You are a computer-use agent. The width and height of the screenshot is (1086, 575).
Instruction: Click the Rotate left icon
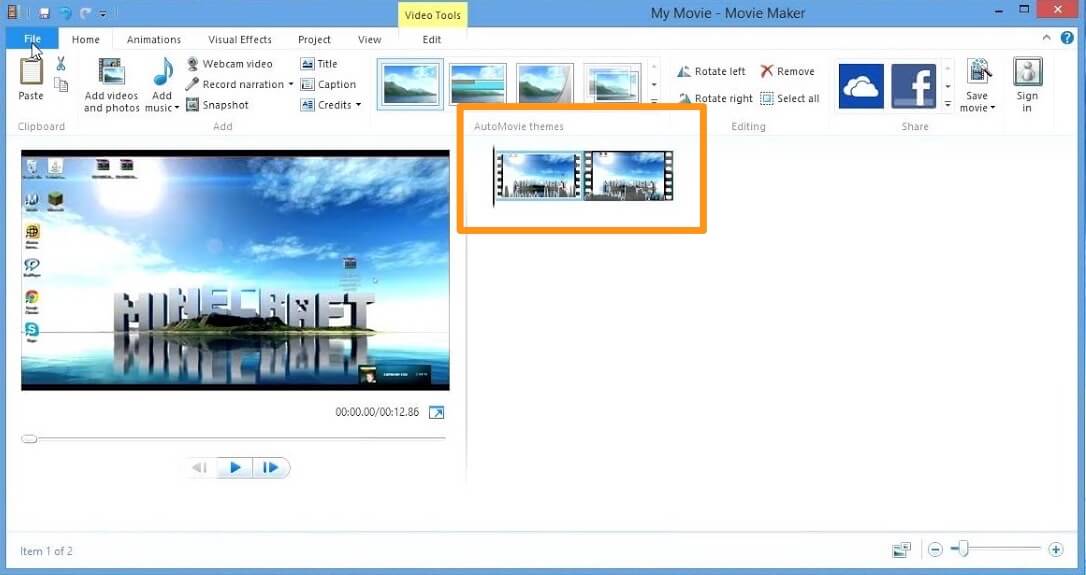(x=685, y=72)
